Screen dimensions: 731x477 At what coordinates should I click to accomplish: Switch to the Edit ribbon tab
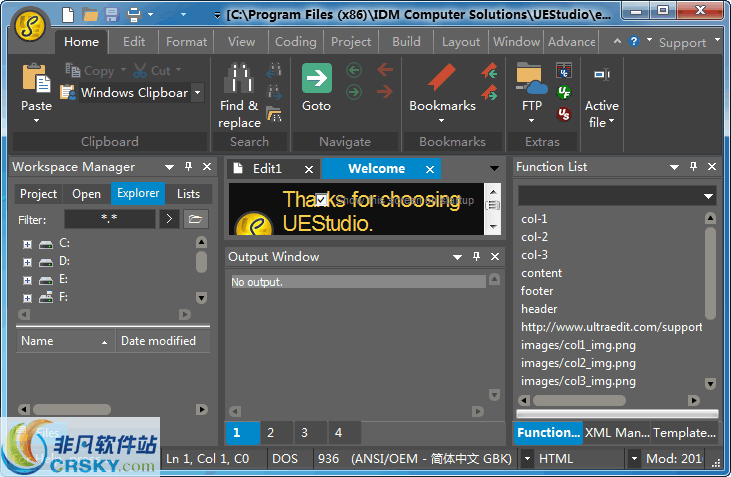tap(134, 42)
